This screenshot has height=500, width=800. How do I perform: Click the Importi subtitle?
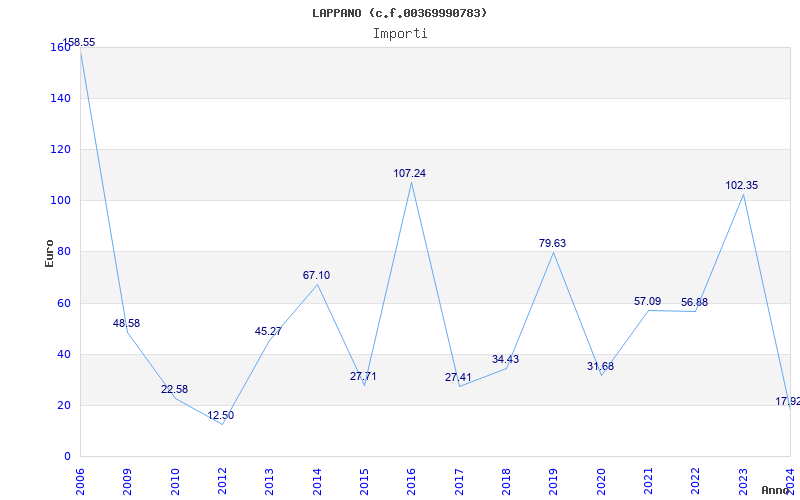coord(400,34)
